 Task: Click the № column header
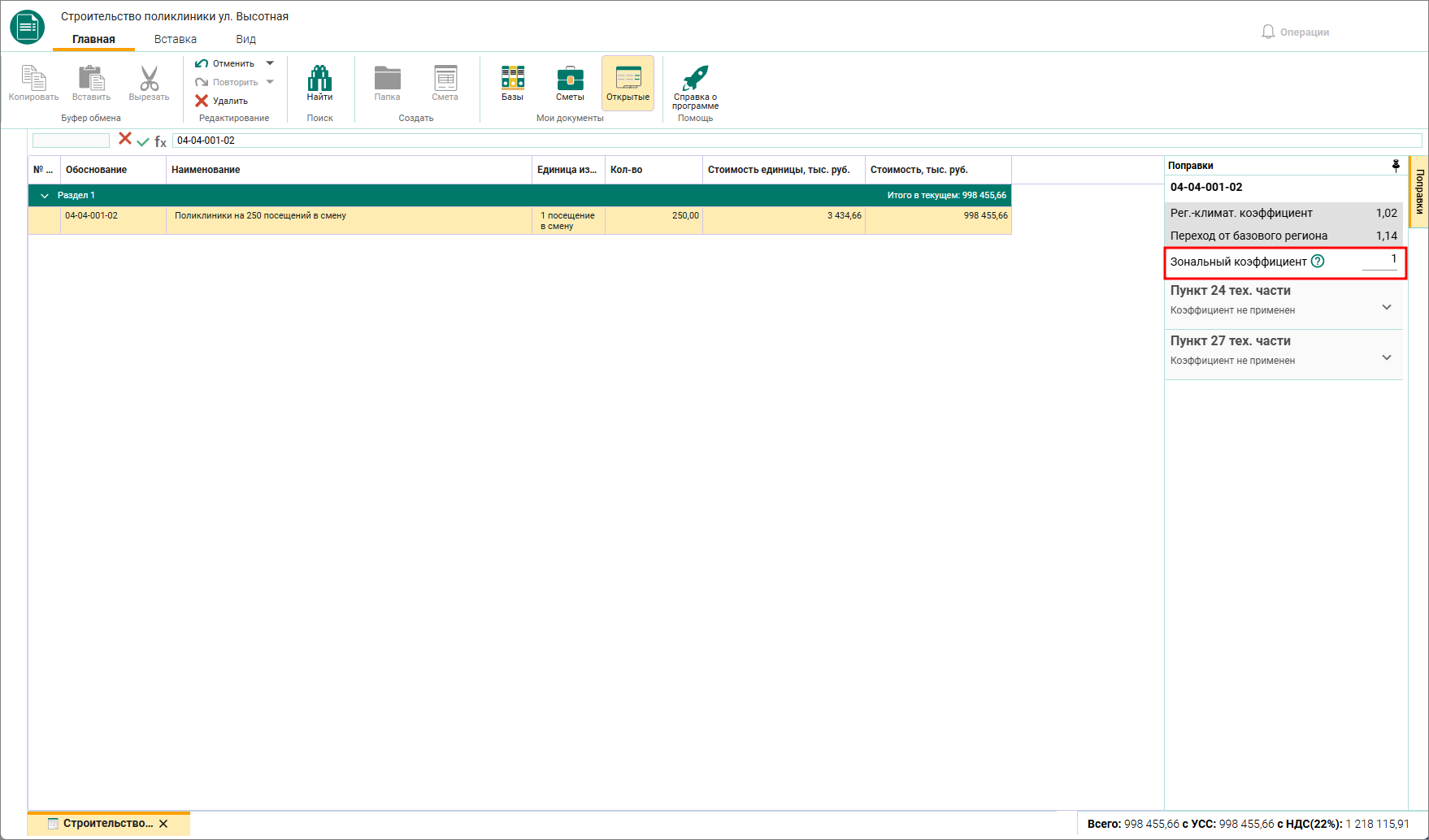click(44, 170)
